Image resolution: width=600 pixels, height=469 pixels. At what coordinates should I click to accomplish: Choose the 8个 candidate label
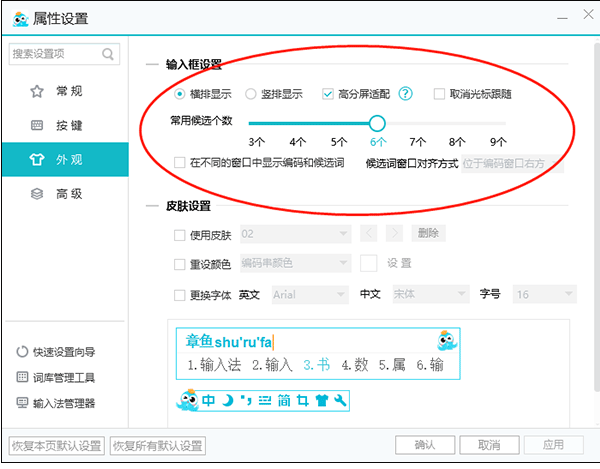[457, 142]
